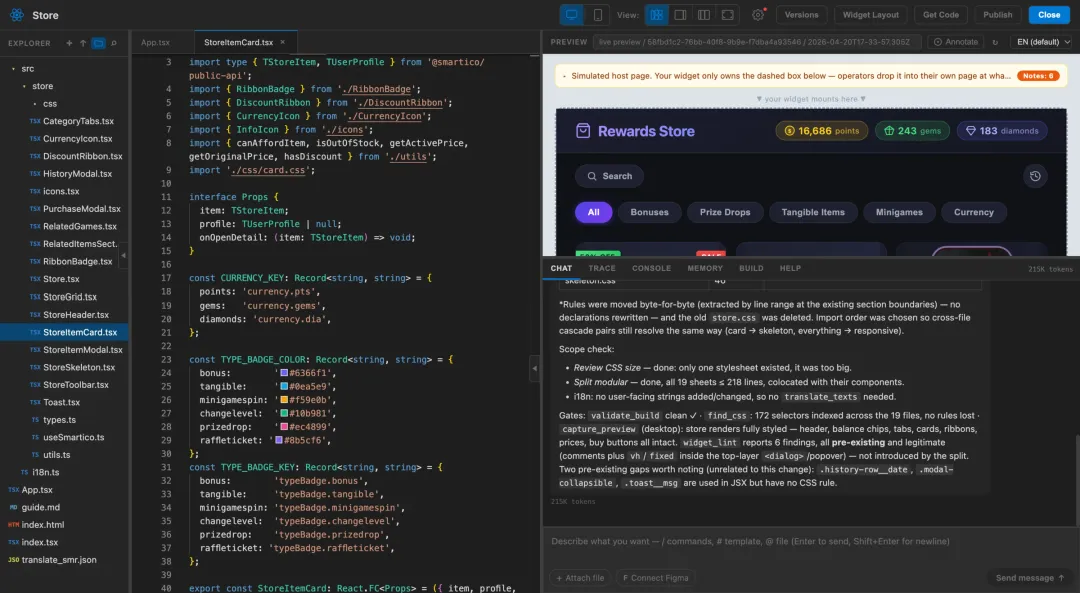
Task: Select the All category pill
Action: [593, 212]
